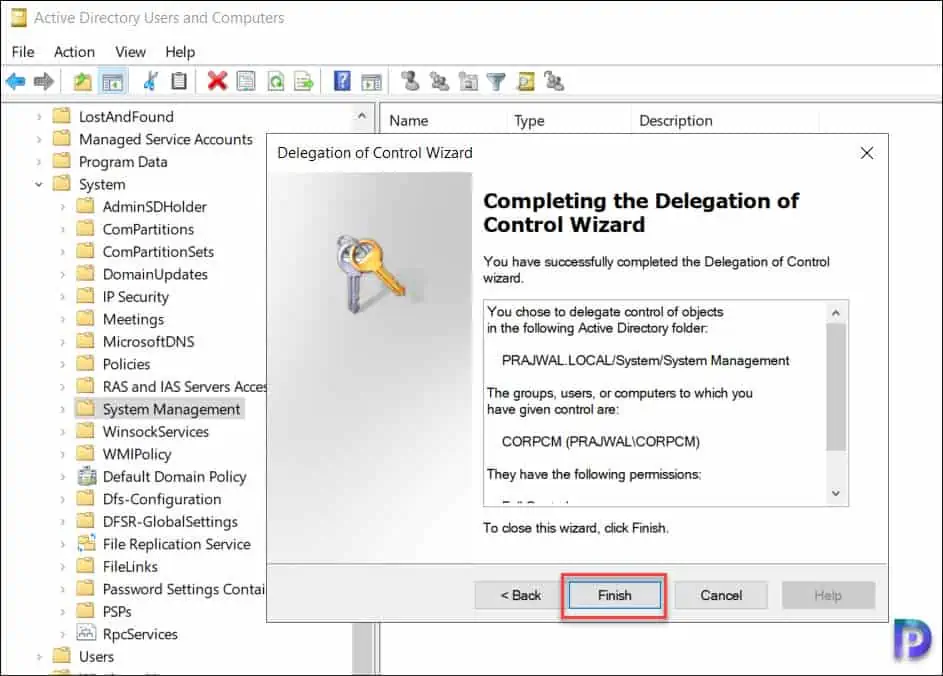Viewport: 943px width, 676px height.
Task: Click the blue Help question mark icon
Action: pyautogui.click(x=342, y=81)
